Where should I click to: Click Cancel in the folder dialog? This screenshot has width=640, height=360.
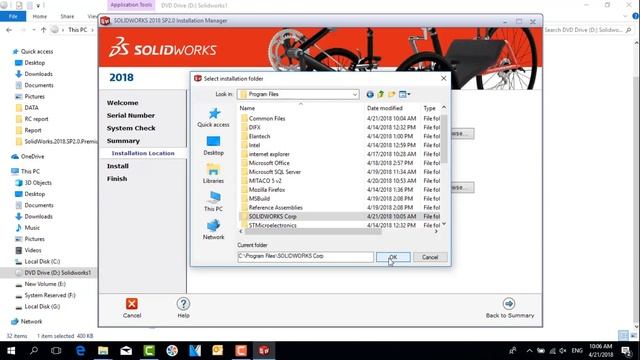point(430,257)
